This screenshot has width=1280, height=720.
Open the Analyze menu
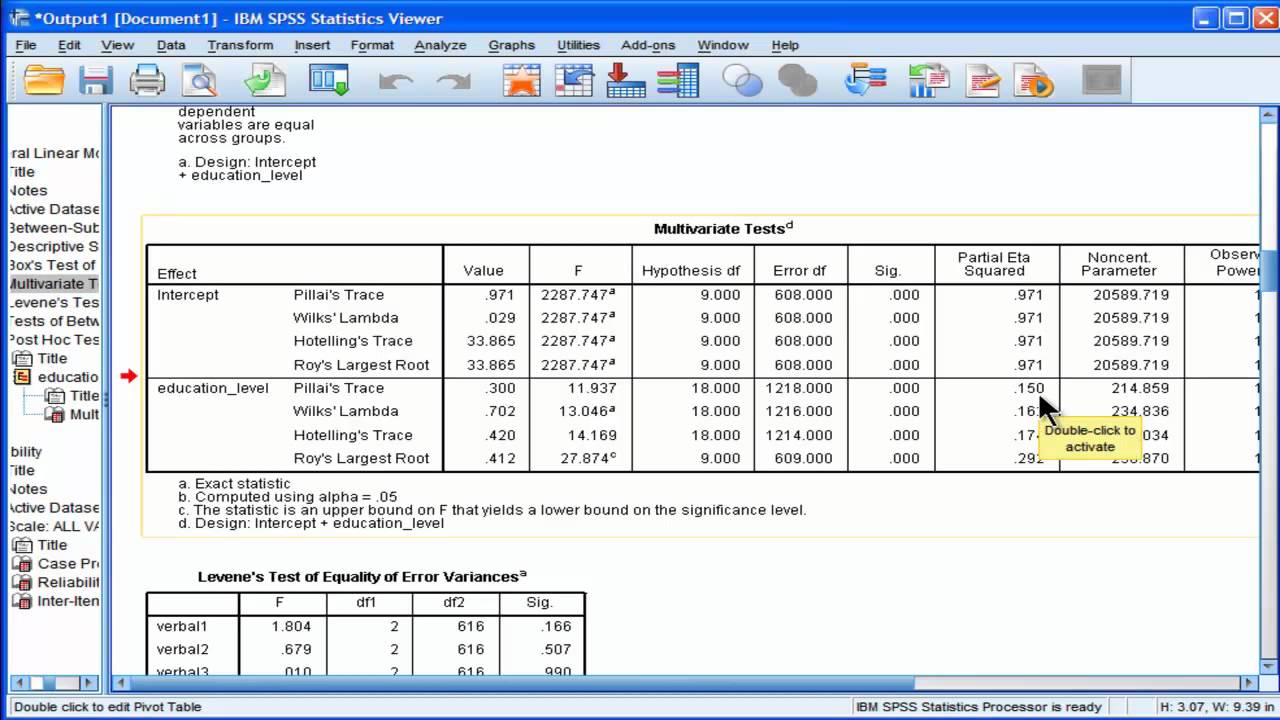click(x=440, y=45)
